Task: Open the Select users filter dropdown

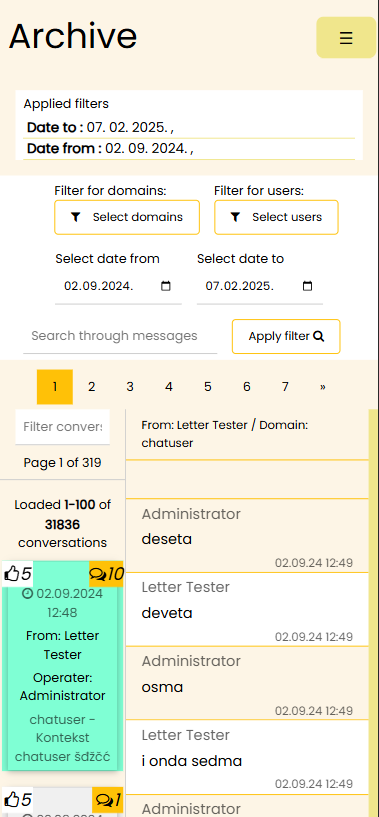Action: coord(276,217)
